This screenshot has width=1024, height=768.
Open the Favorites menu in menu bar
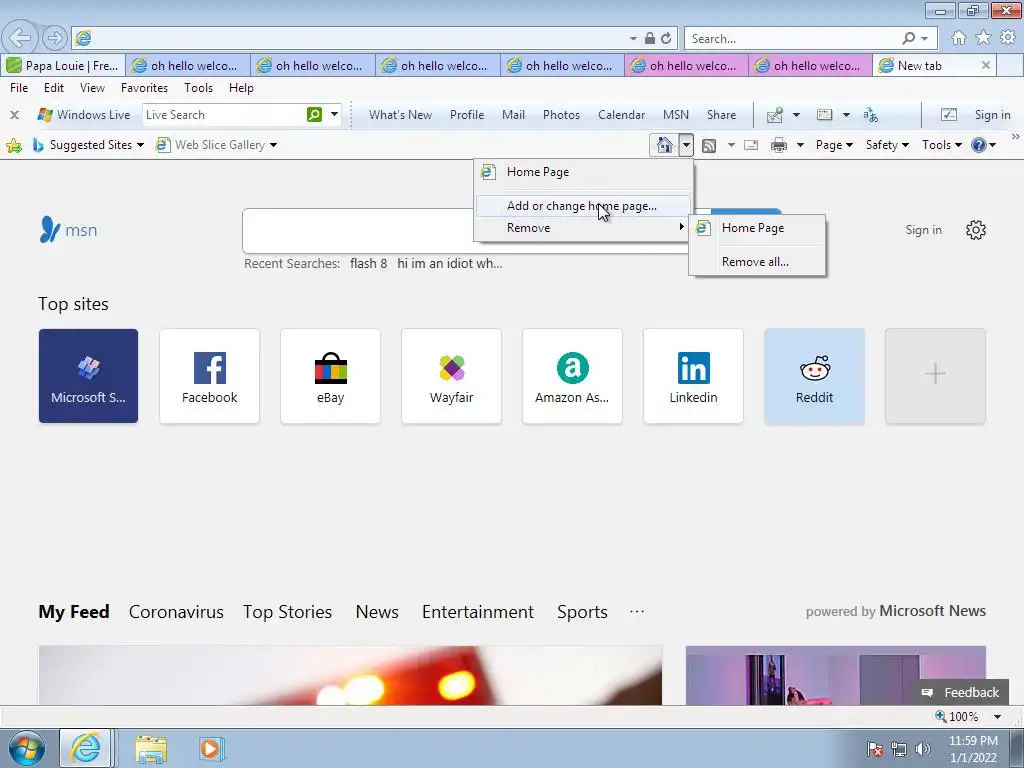(x=144, y=88)
